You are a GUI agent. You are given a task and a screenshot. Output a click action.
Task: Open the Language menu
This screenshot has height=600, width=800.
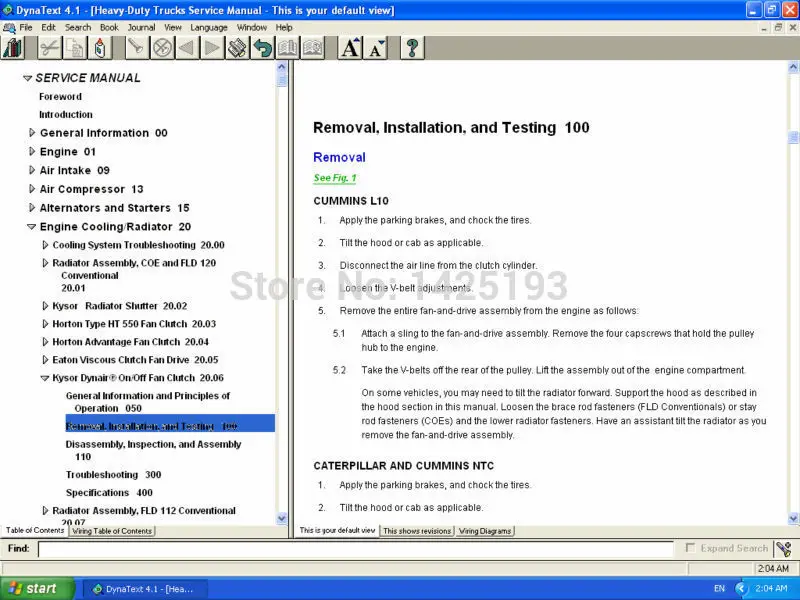click(x=209, y=28)
